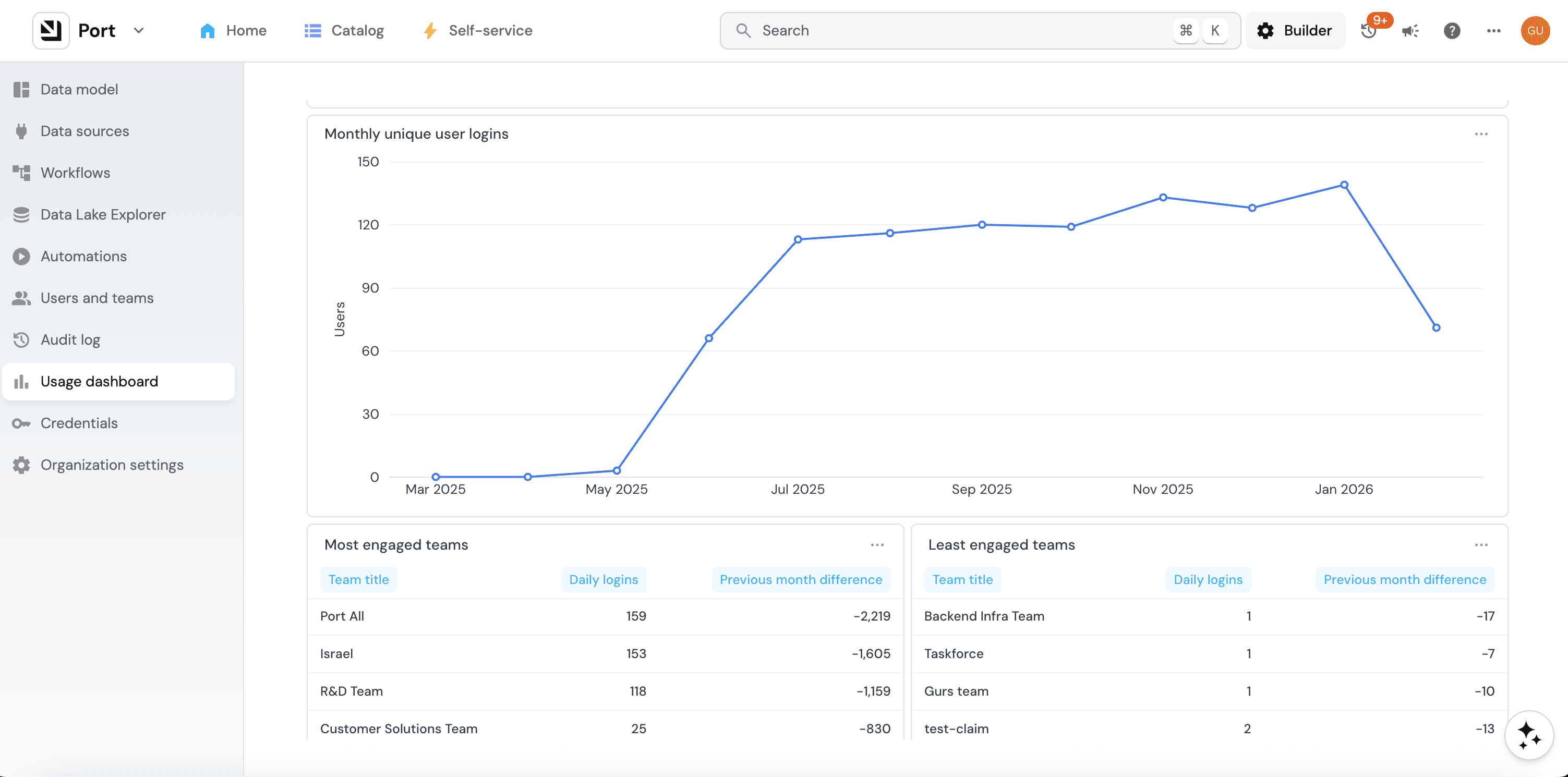Click the GU user avatar
Image resolution: width=1568 pixels, height=777 pixels.
coord(1535,30)
